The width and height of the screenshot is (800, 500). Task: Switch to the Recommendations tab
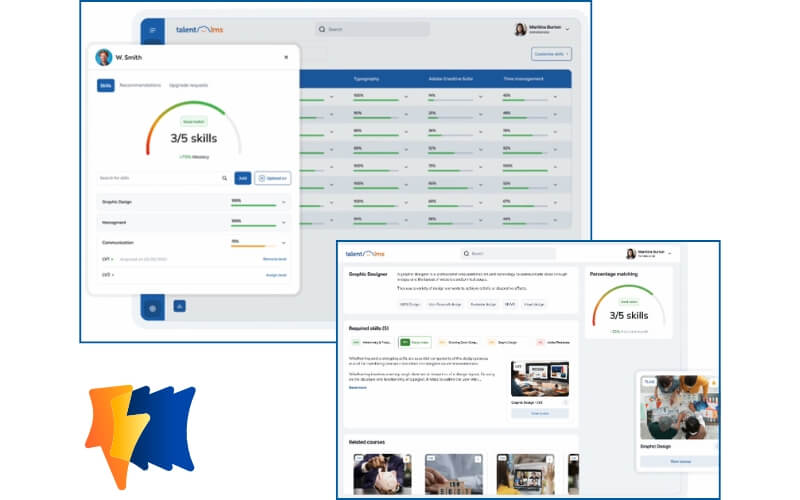140,86
